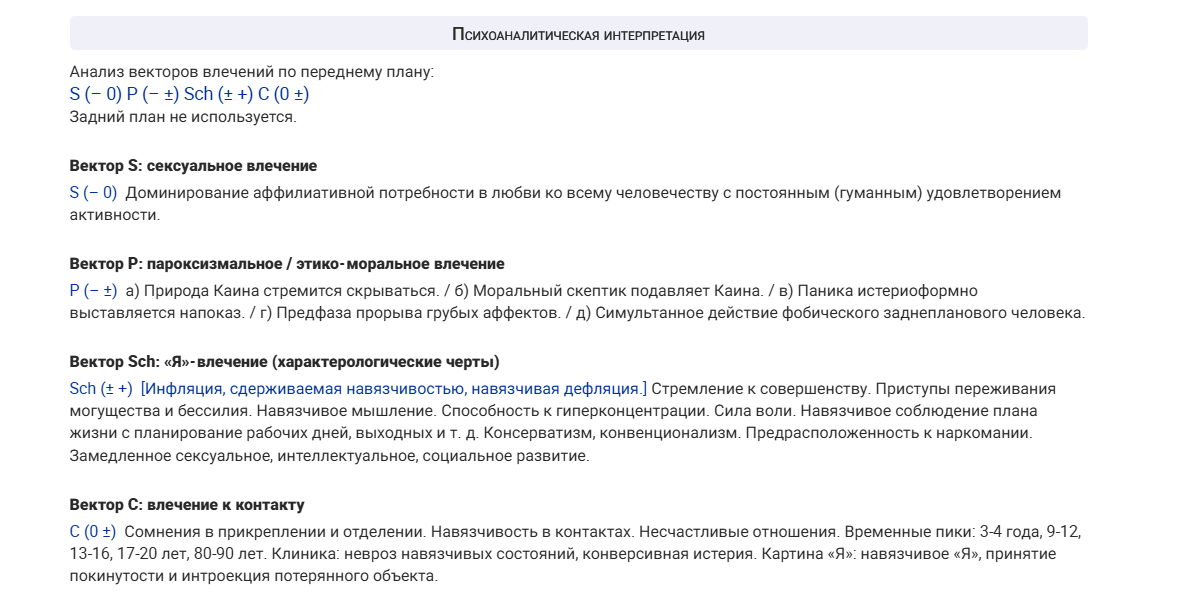The image size is (1178, 595).
Task: Click the blue Sch (± +) label
Action: point(101,389)
